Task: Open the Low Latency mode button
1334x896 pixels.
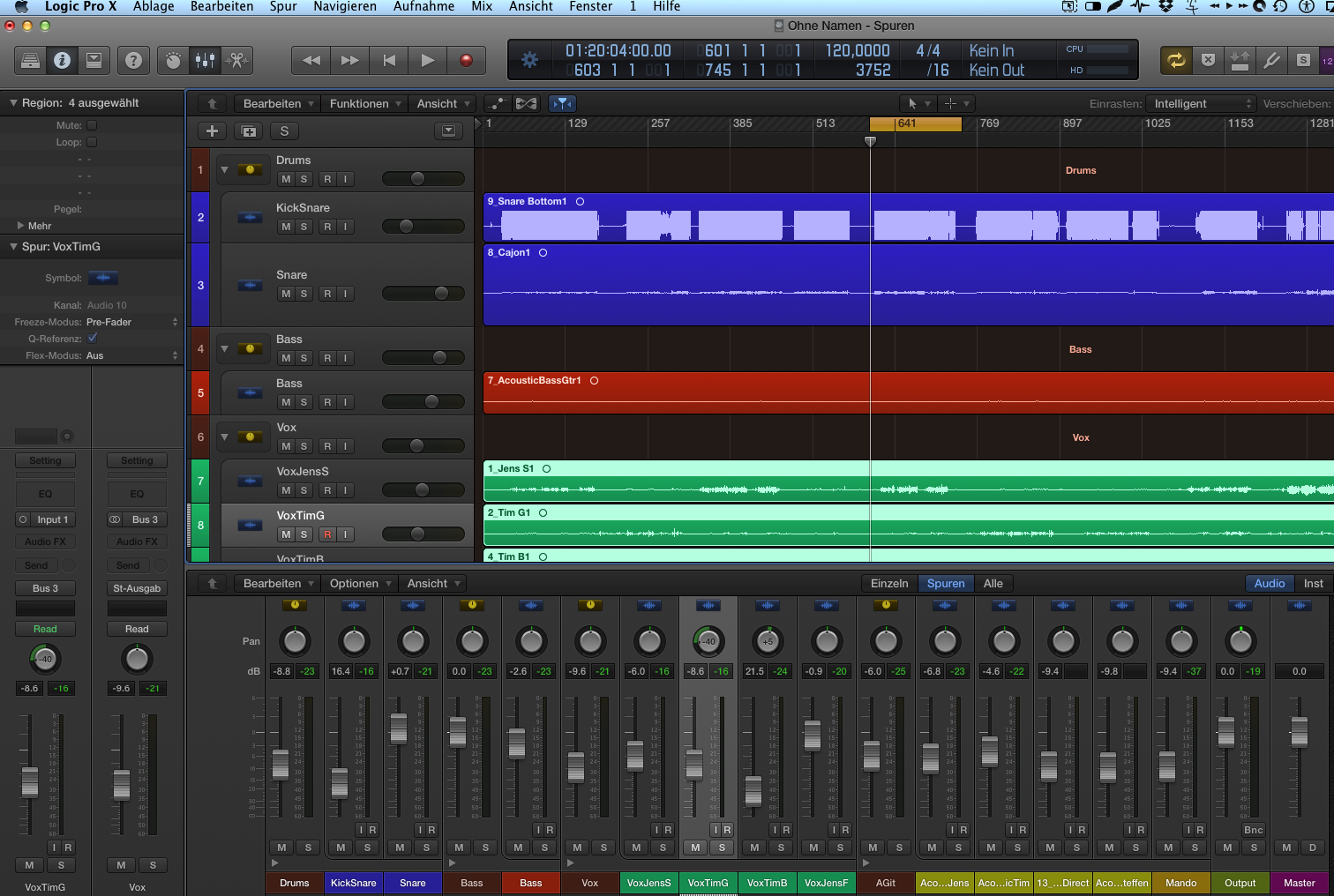Action: tap(1240, 60)
